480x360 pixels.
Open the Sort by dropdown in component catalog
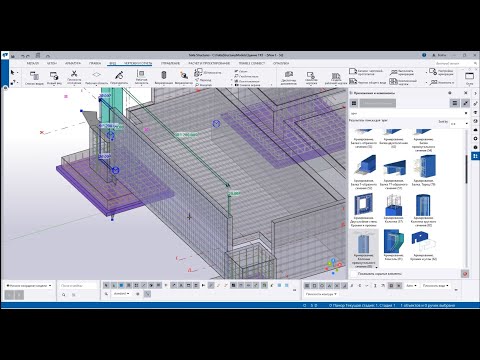click(x=459, y=124)
